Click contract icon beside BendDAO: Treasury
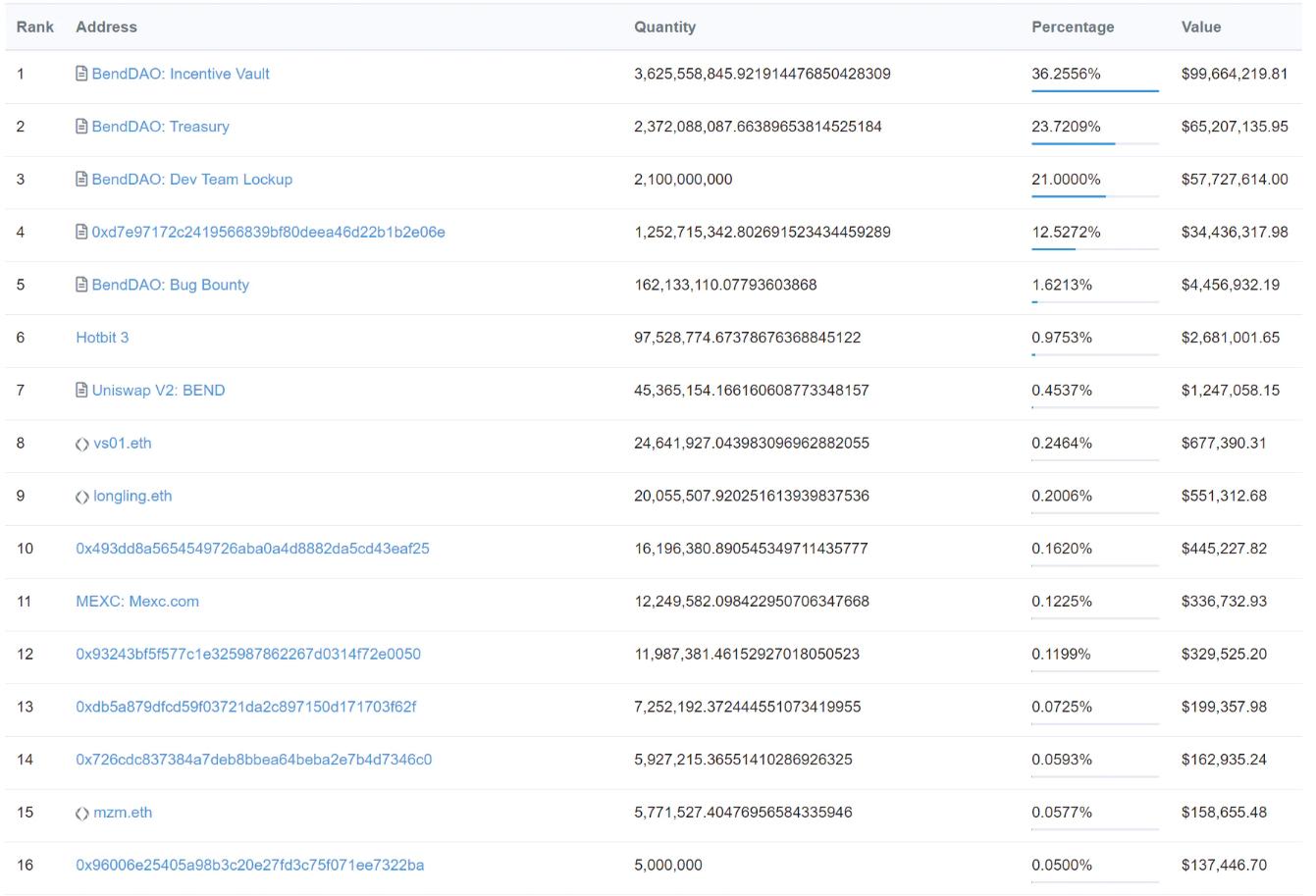The height and width of the screenshot is (896, 1316). [81, 127]
